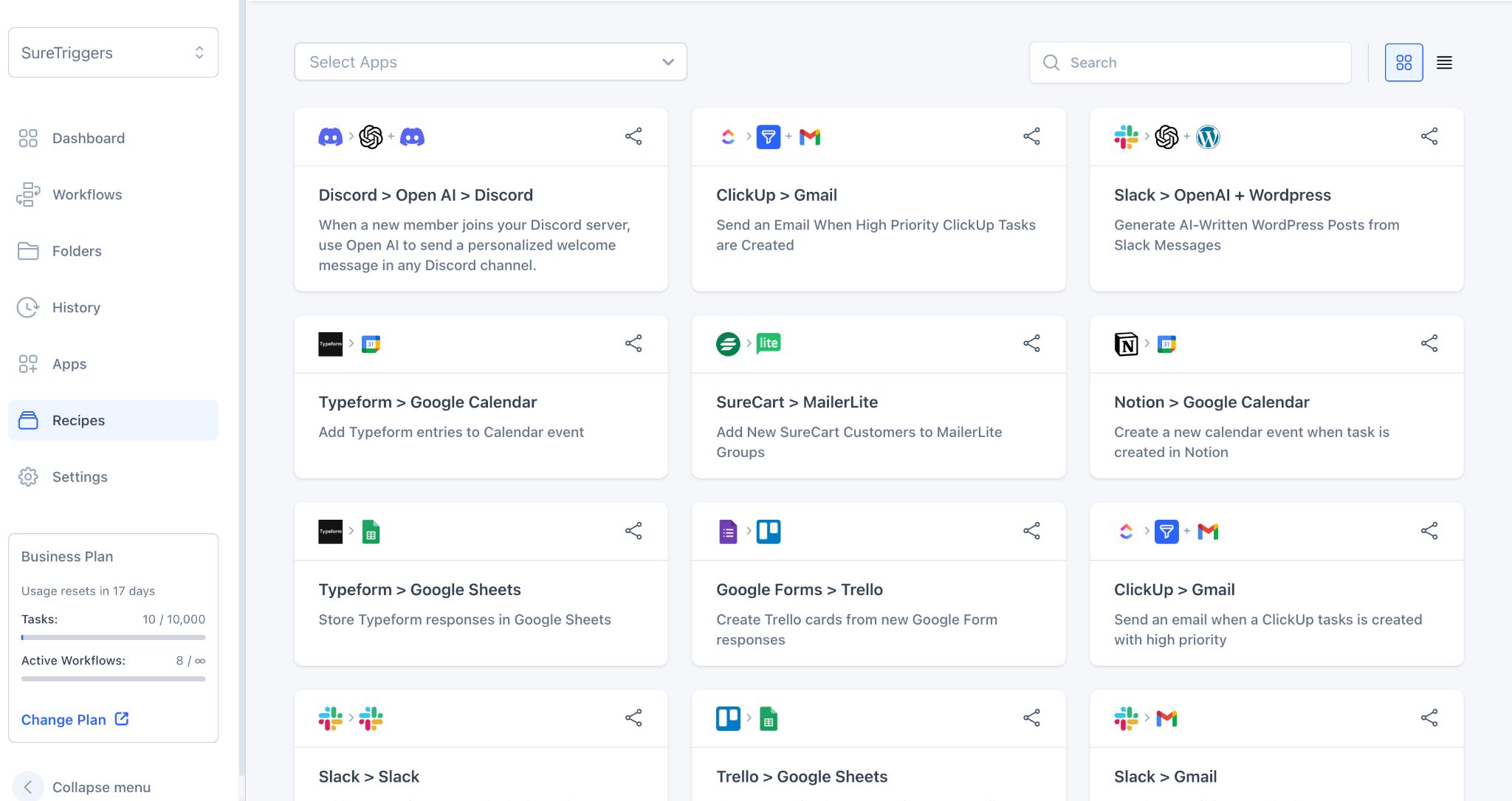Open the SureCart > MailerLite title

click(797, 402)
